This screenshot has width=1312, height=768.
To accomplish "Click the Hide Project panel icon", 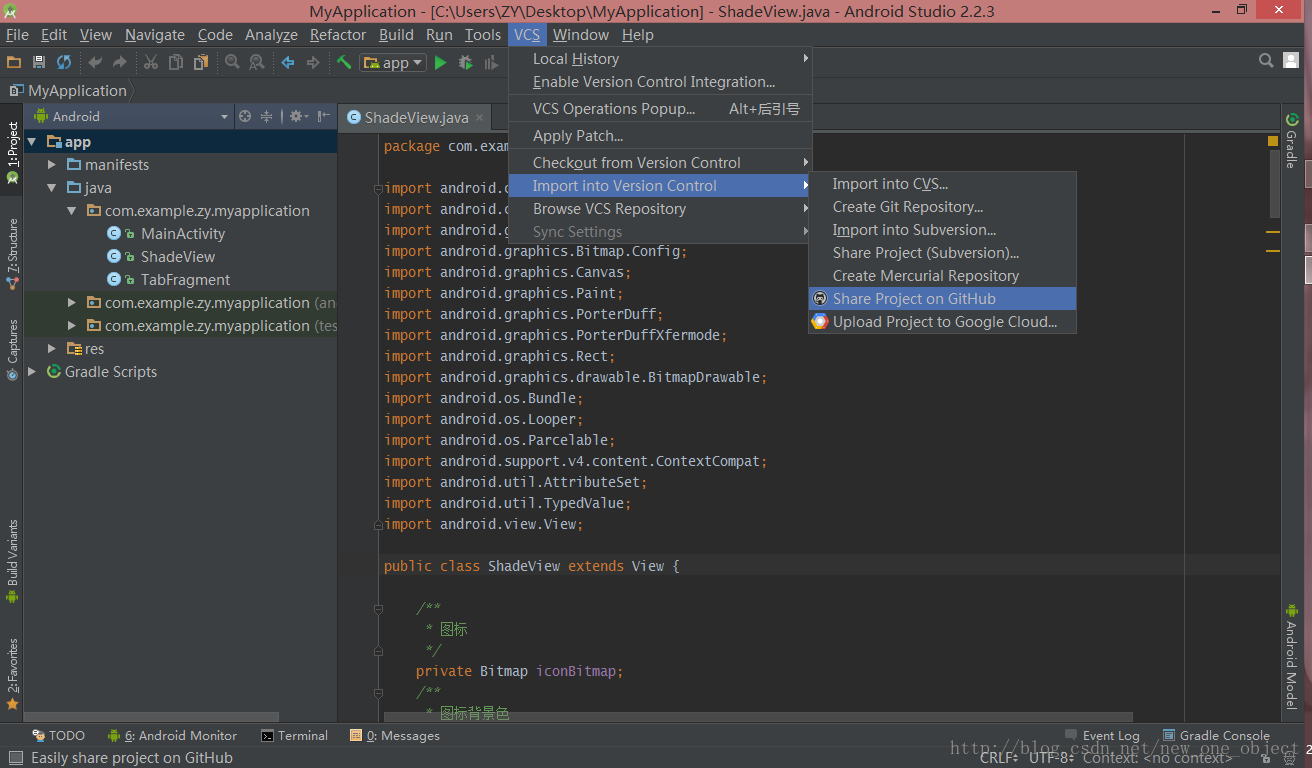I will click(324, 116).
